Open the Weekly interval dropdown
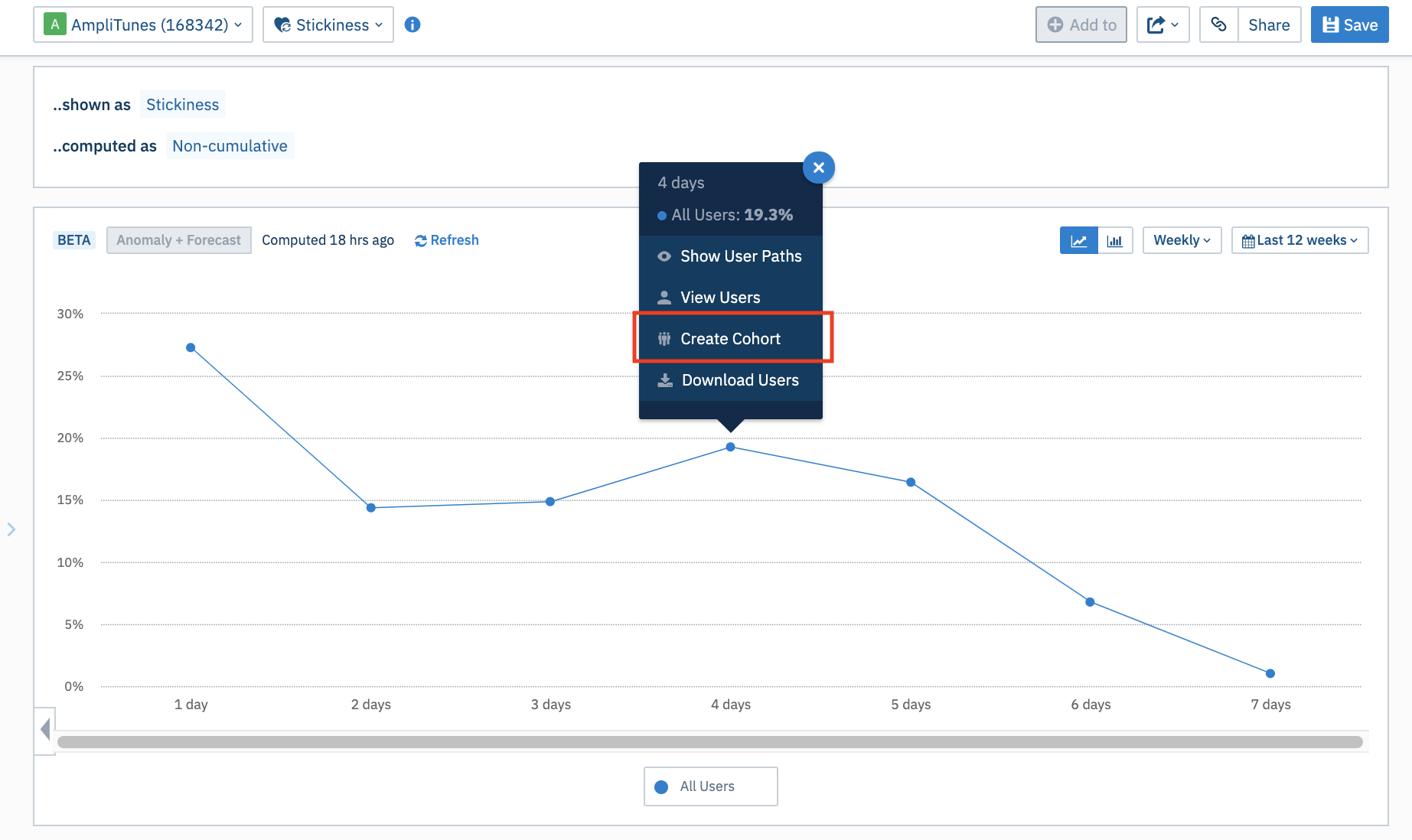Screen dimensions: 1412x840 1182,240
